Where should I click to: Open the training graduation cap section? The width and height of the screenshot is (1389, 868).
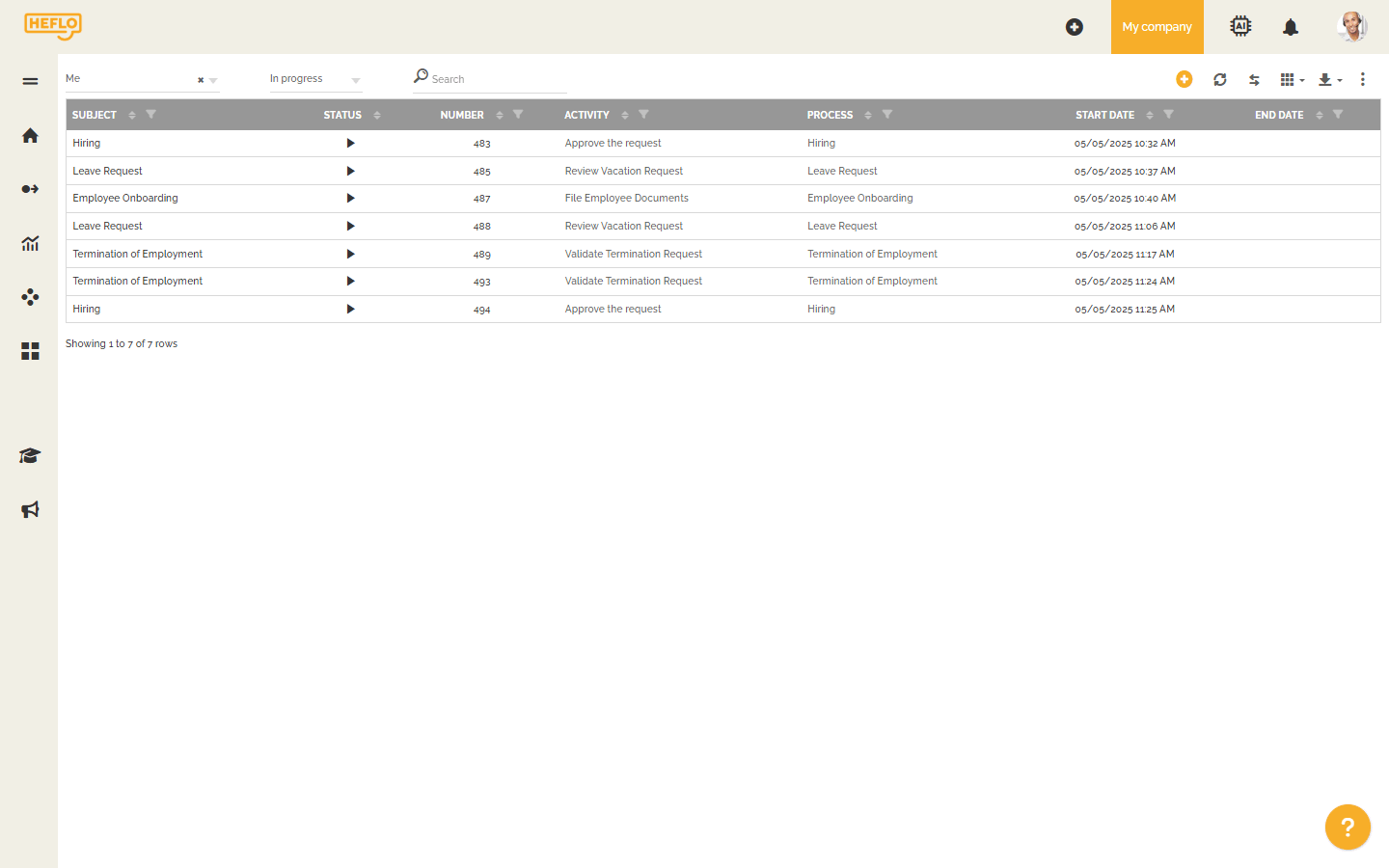coord(30,455)
